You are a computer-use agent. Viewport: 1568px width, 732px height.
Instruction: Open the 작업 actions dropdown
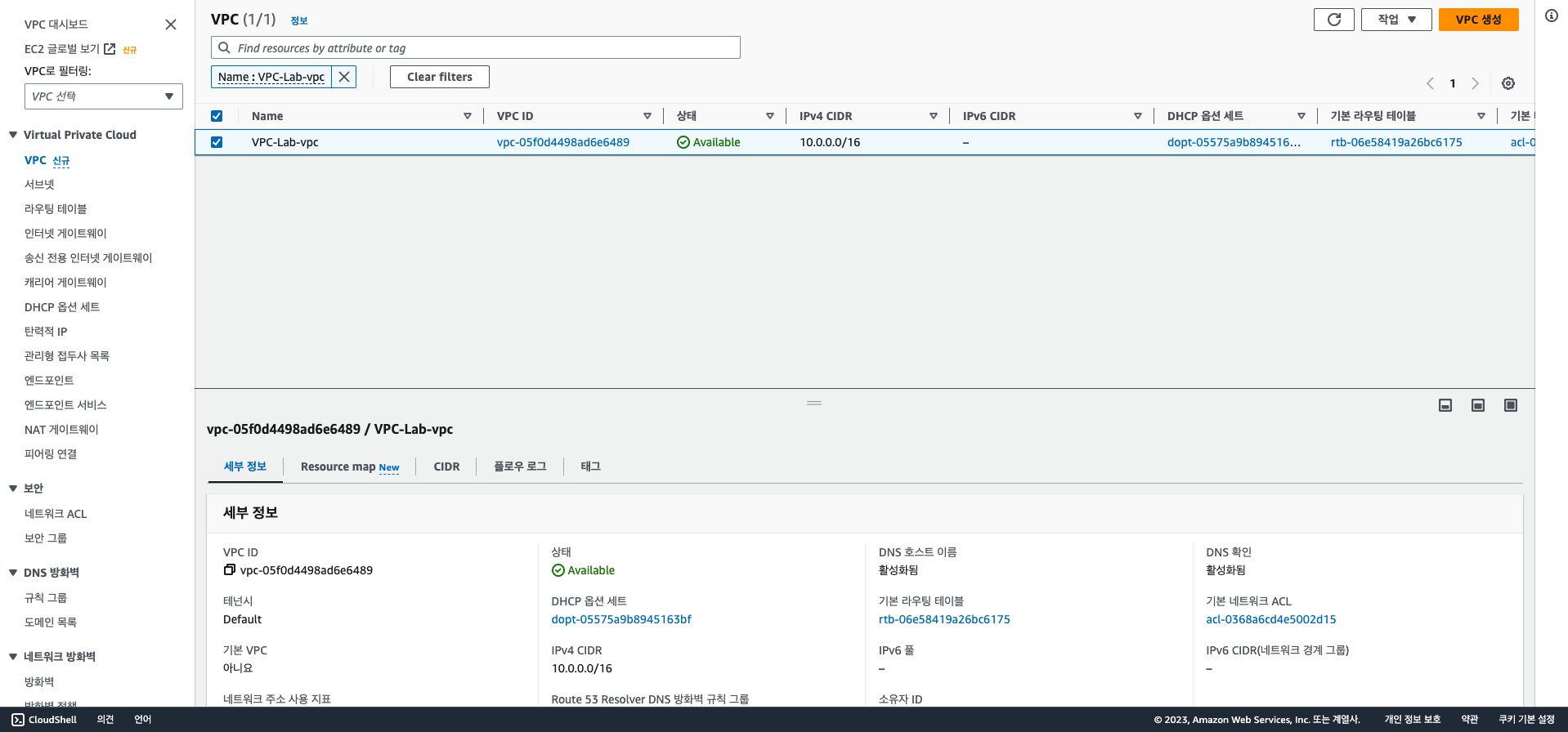coord(1396,20)
